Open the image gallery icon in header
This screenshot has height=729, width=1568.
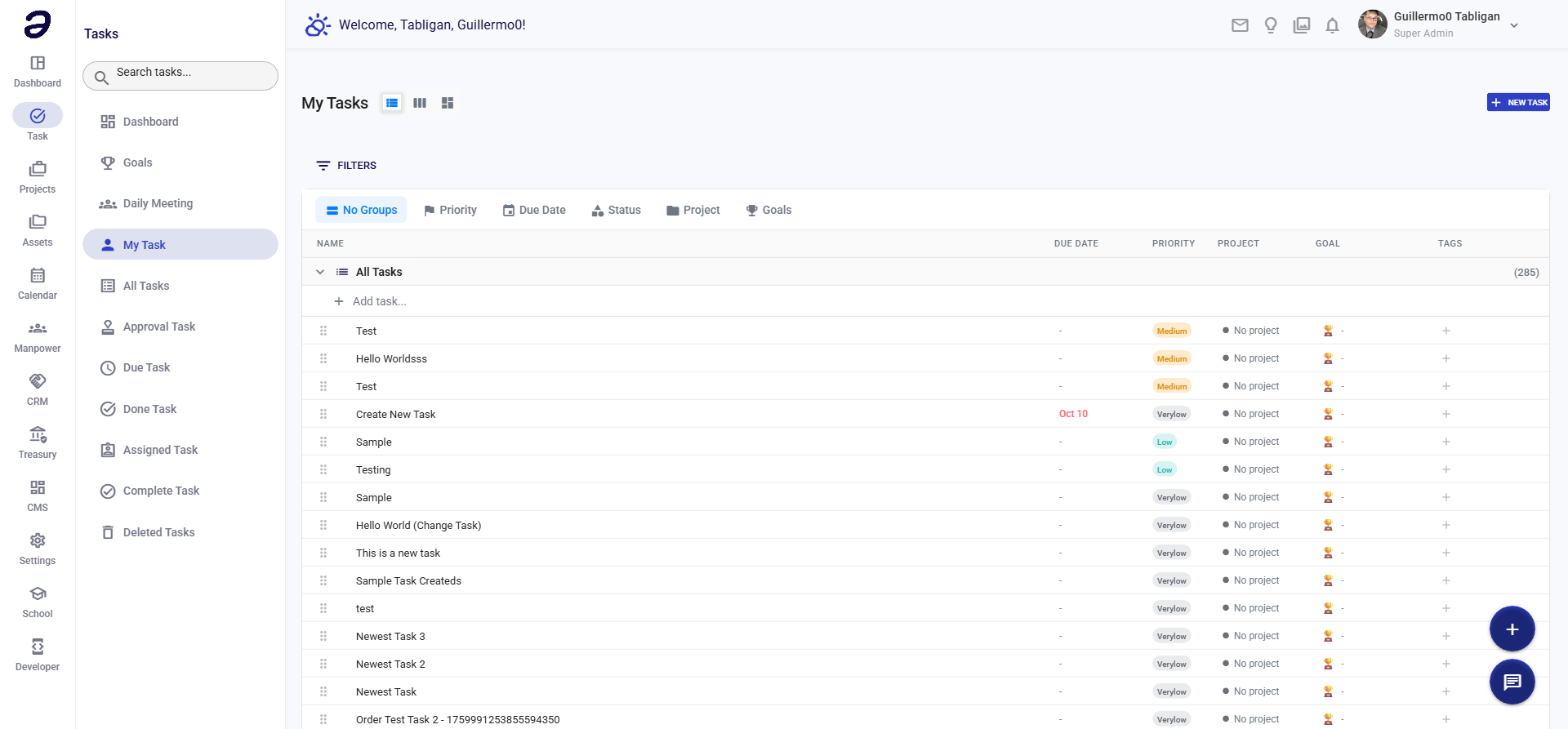click(1302, 25)
